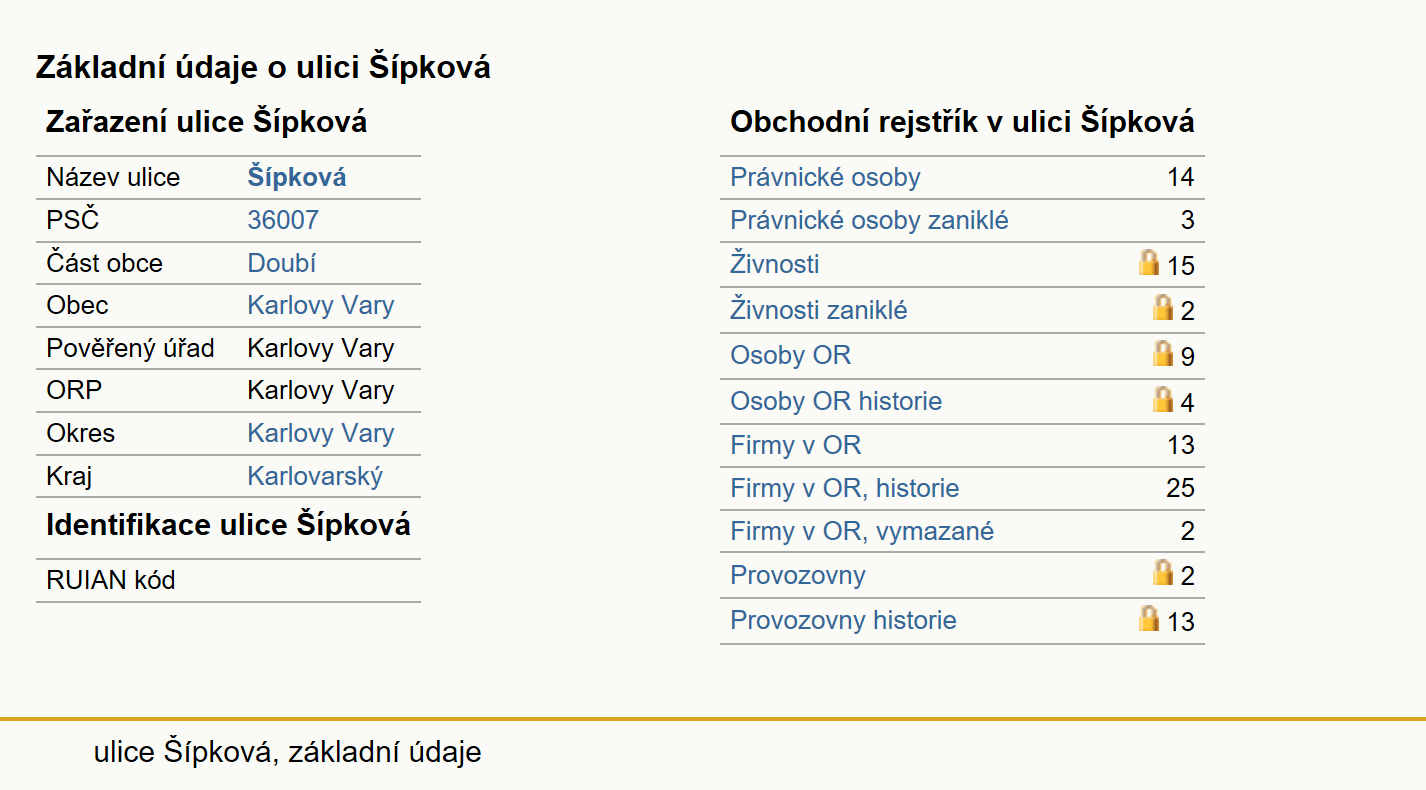Open Firmy v OR, historie link
Image resolution: width=1426 pixels, height=790 pixels.
(x=845, y=488)
